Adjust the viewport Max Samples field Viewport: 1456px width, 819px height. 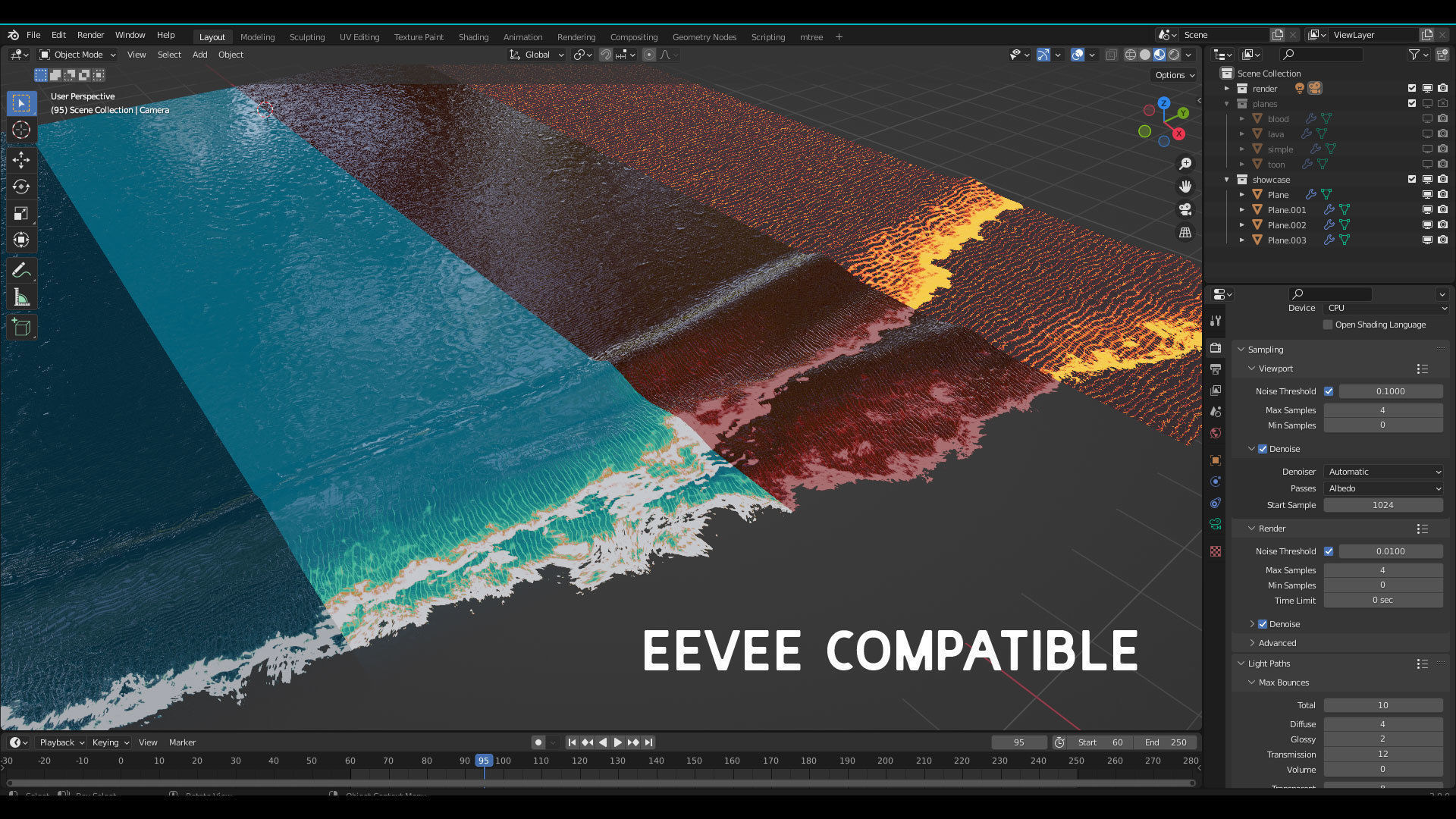pyautogui.click(x=1383, y=410)
